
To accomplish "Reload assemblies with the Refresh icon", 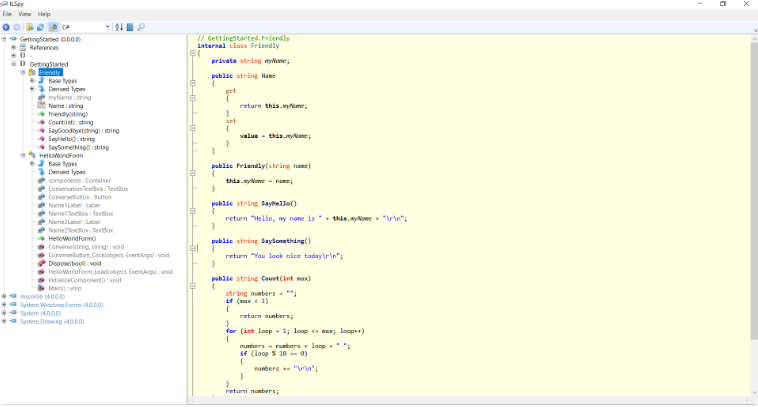I will pos(41,27).
